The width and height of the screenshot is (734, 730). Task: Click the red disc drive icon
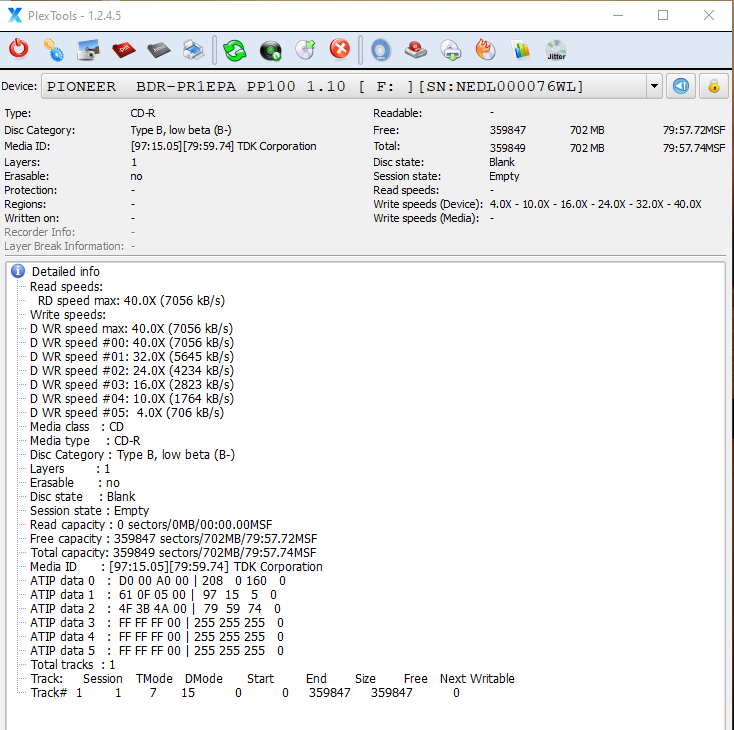[416, 50]
